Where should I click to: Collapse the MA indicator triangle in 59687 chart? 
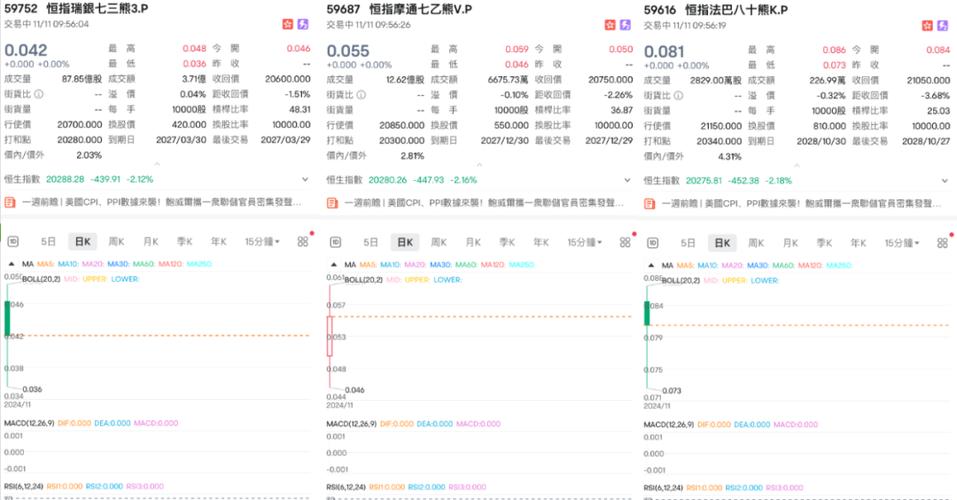tap(333, 265)
